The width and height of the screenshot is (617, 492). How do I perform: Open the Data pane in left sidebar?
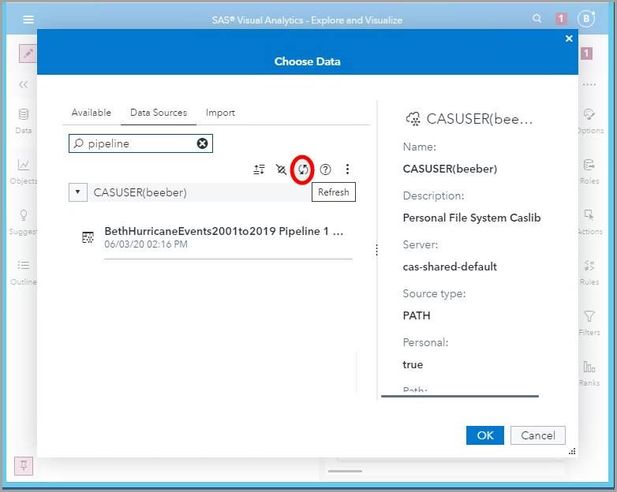(x=23, y=120)
